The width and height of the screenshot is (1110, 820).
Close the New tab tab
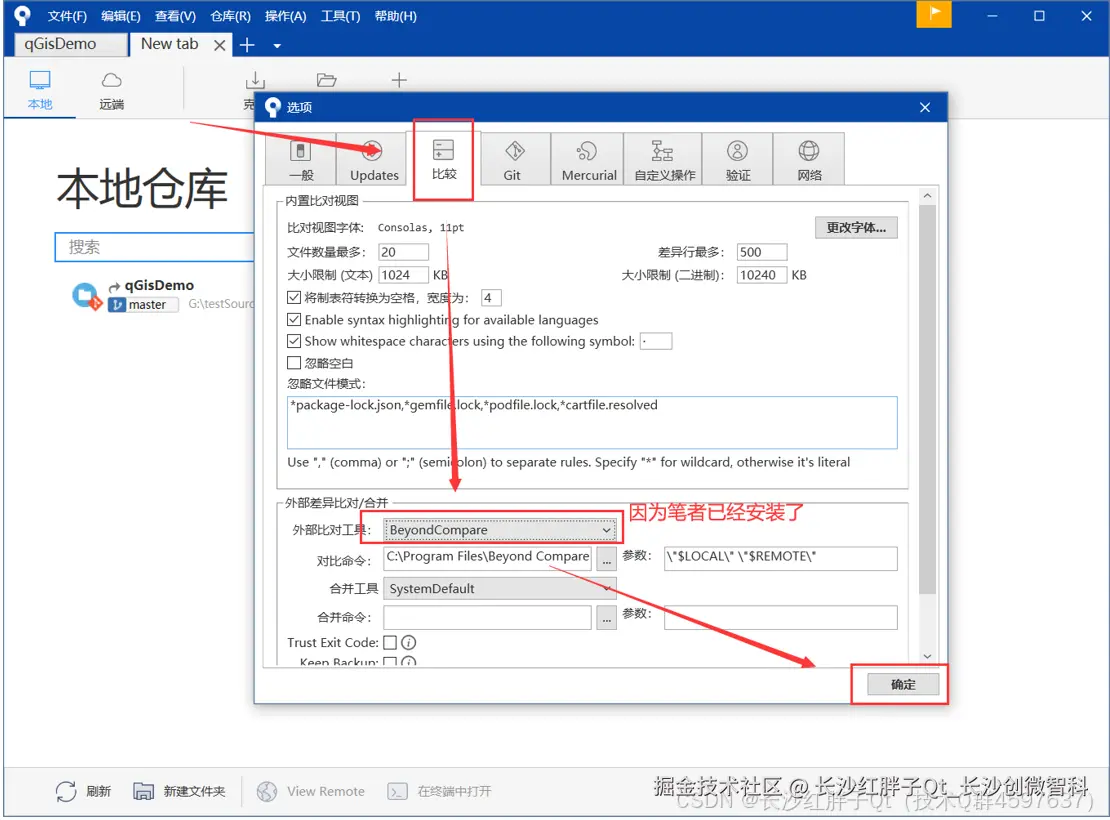219,45
